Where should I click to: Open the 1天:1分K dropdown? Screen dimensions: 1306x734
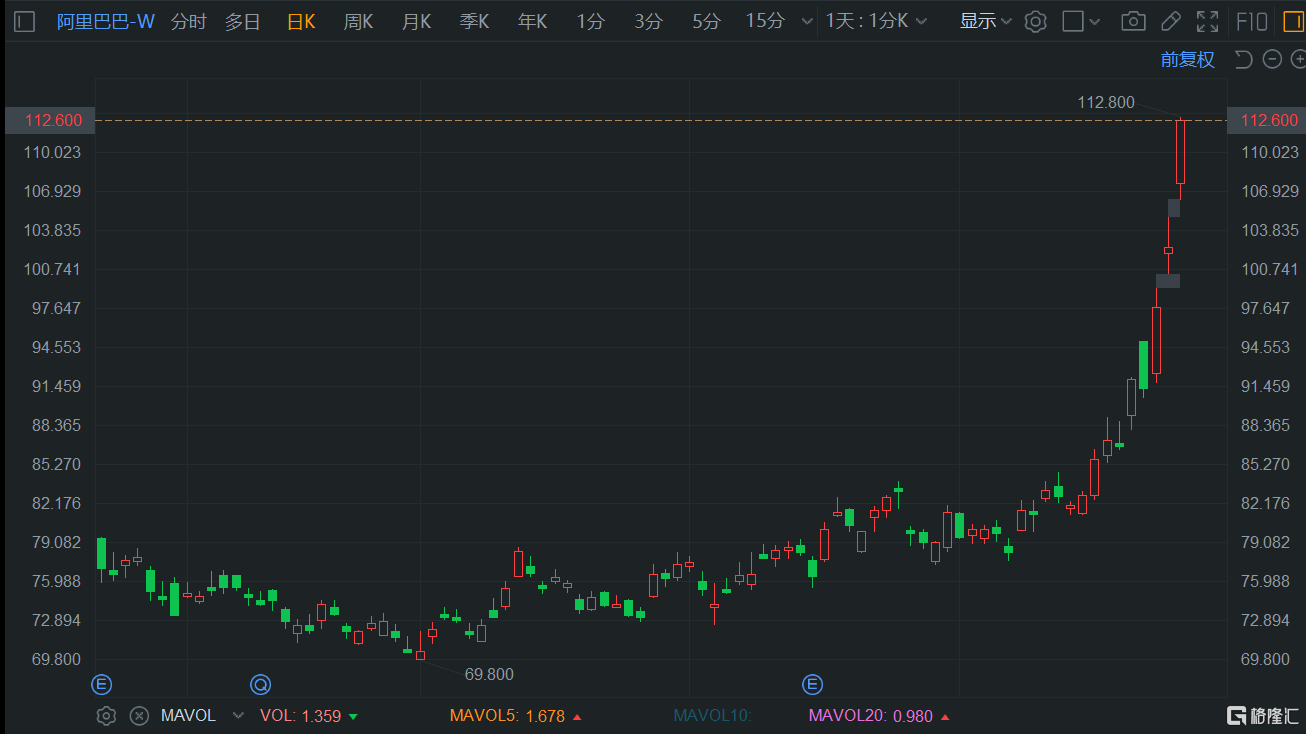coord(873,20)
